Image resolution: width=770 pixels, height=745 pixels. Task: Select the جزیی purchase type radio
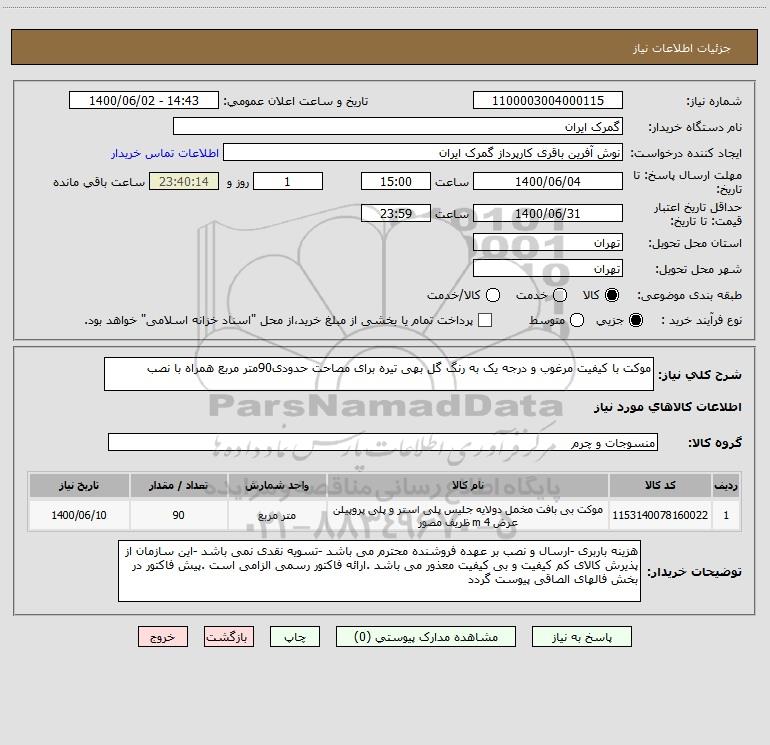[x=635, y=320]
